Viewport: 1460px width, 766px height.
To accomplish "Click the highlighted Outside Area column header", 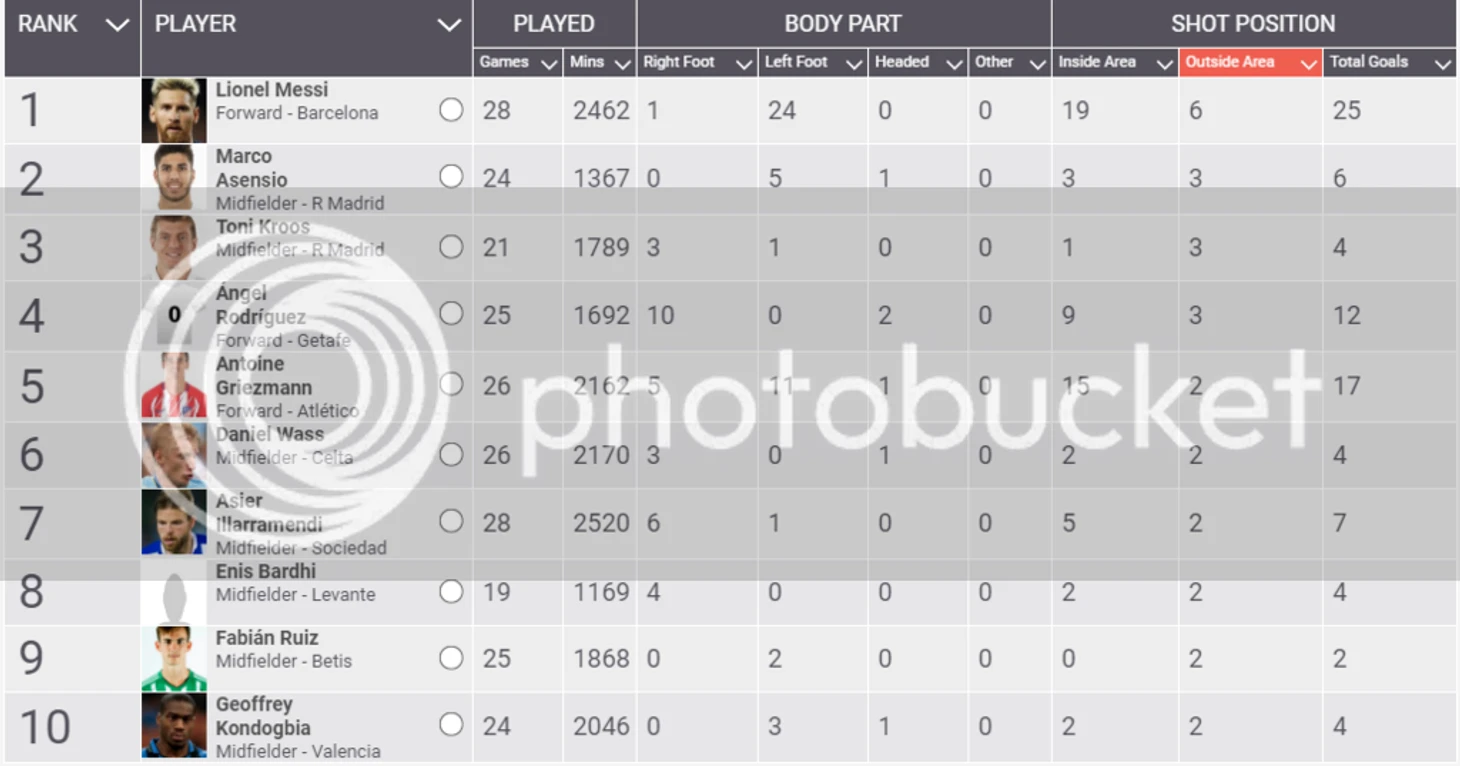I will pyautogui.click(x=1250, y=62).
